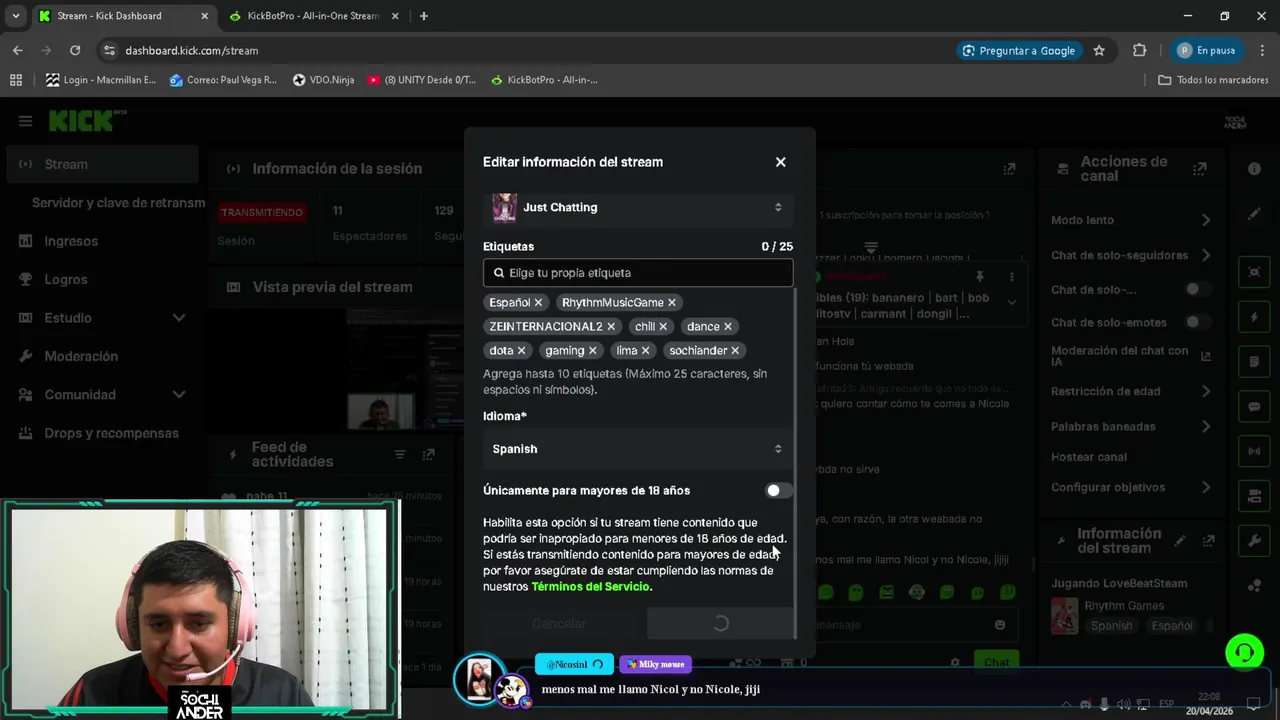Open the notifications icon in taskbar
The image size is (1280, 720).
coord(1254,704)
